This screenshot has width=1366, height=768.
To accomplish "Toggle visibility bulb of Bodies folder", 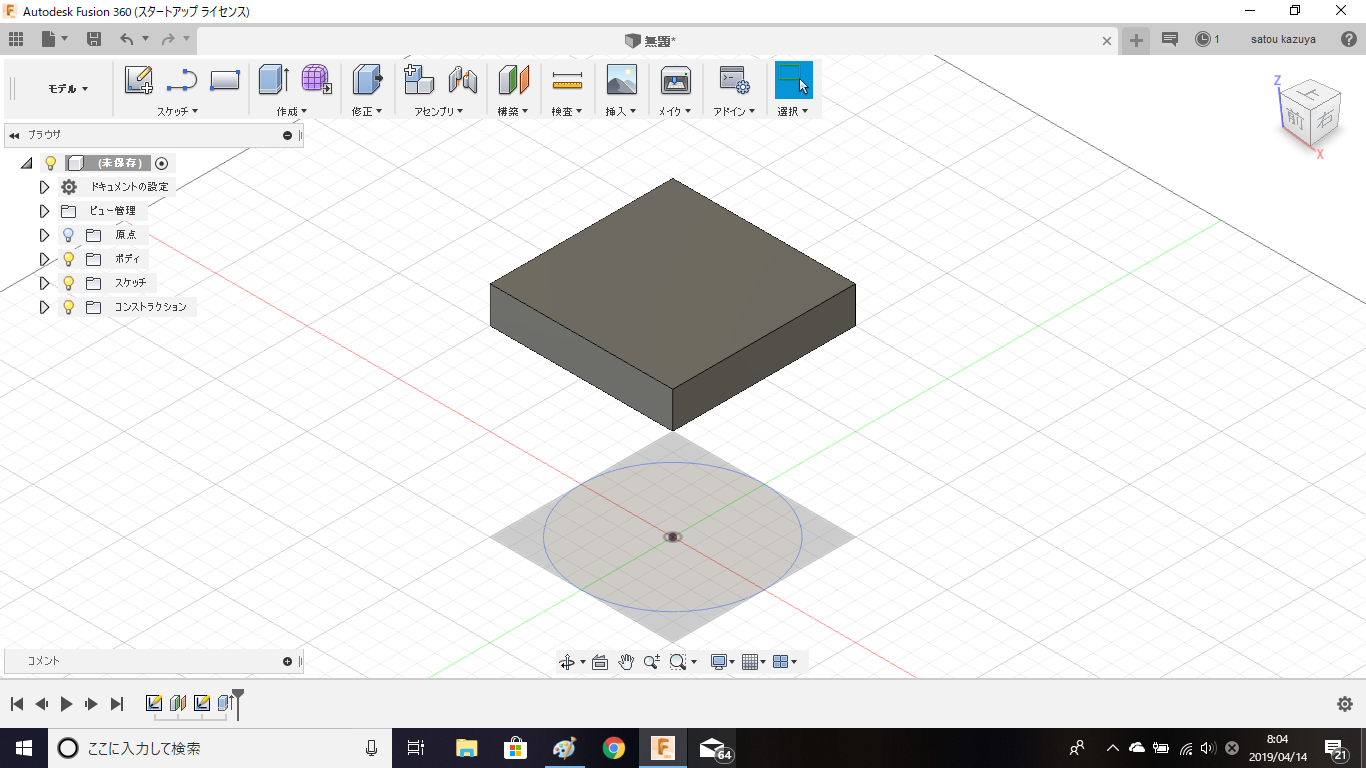I will [68, 259].
